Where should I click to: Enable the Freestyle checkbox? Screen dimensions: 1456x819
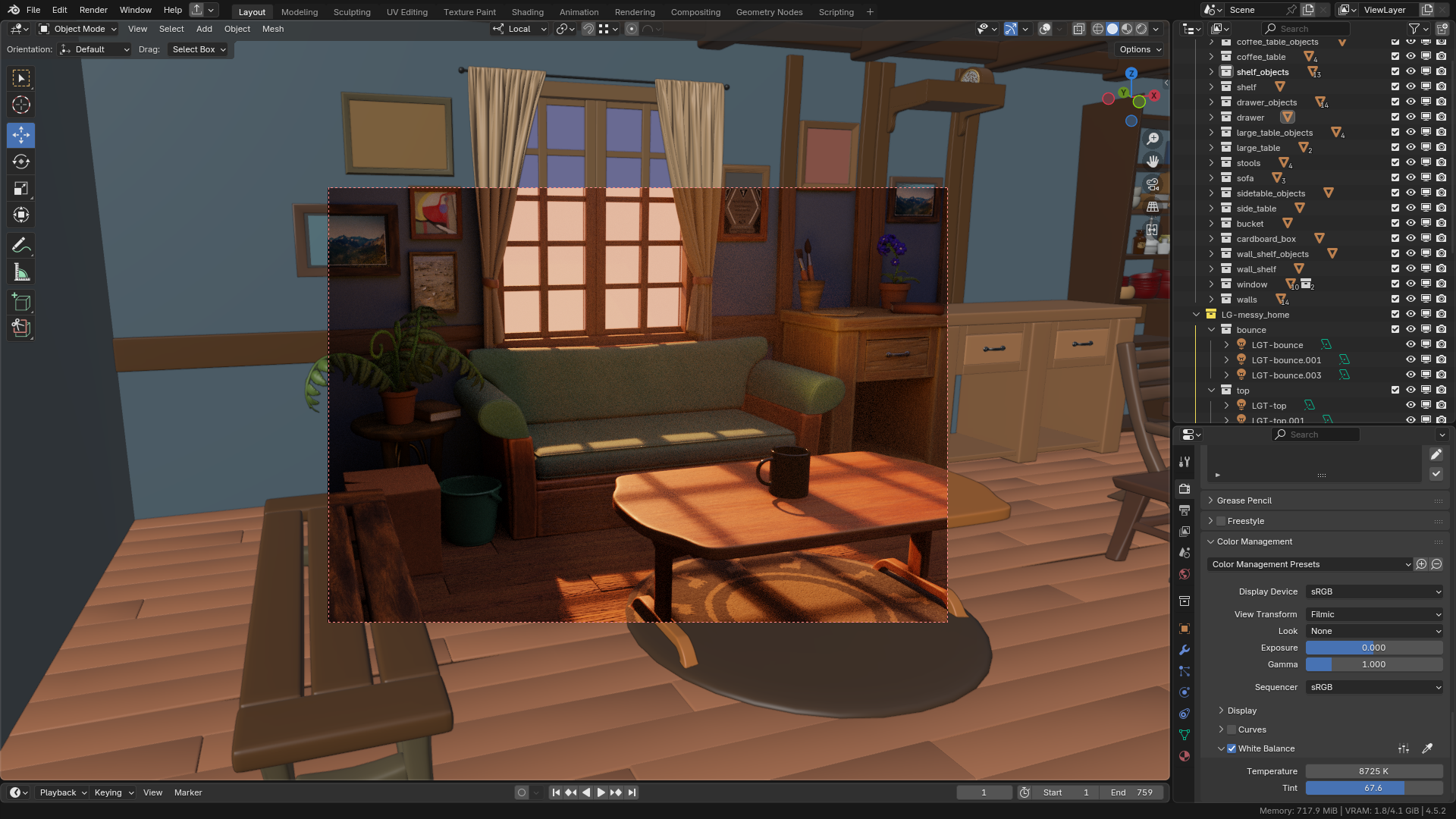tap(1221, 521)
